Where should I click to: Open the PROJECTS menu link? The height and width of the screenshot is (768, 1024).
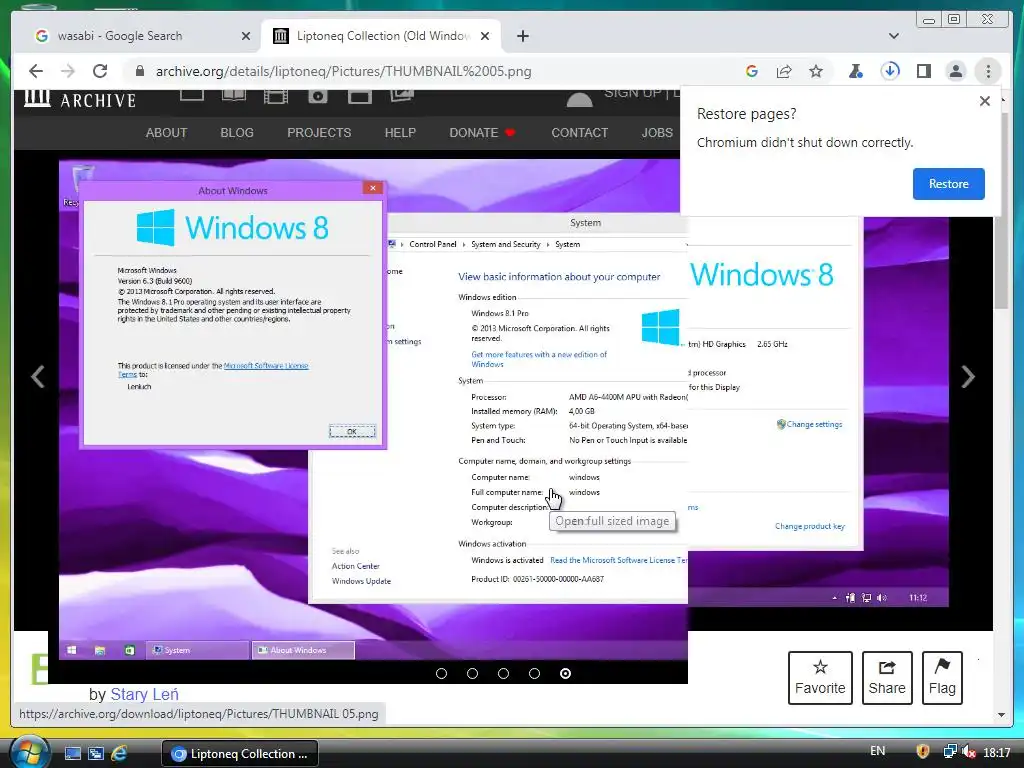click(x=319, y=133)
